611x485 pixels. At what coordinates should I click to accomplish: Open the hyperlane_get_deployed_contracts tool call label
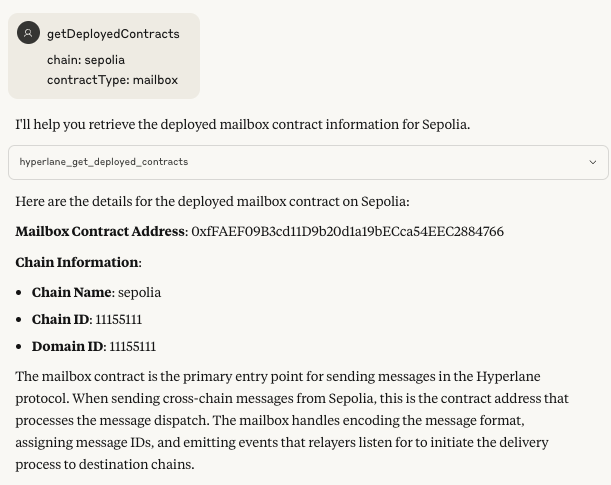pos(104,162)
